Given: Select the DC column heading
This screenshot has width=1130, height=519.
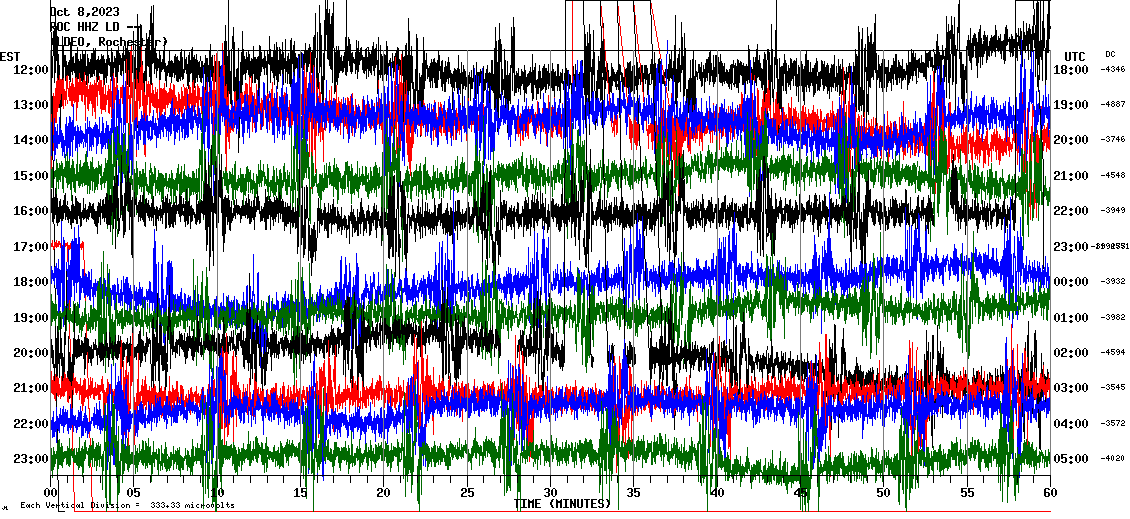Looking at the screenshot, I should point(1110,54).
